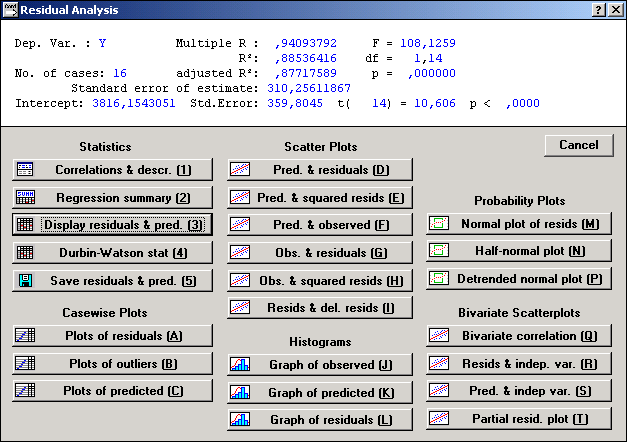Click the histogram icon on Graph of residuals (L)
The width and height of the screenshot is (627, 442).
[240, 420]
